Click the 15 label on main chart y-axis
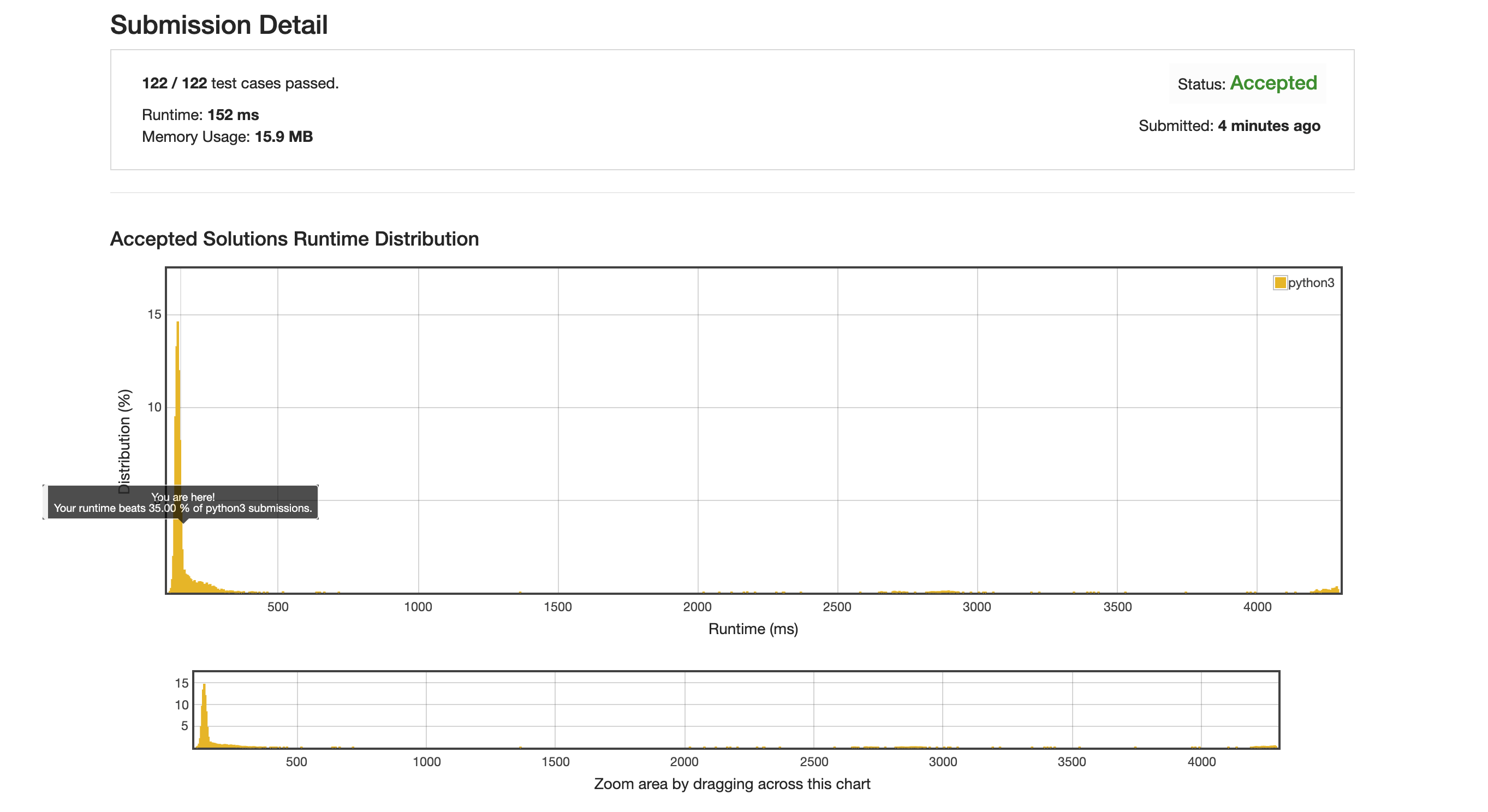 pyautogui.click(x=154, y=314)
